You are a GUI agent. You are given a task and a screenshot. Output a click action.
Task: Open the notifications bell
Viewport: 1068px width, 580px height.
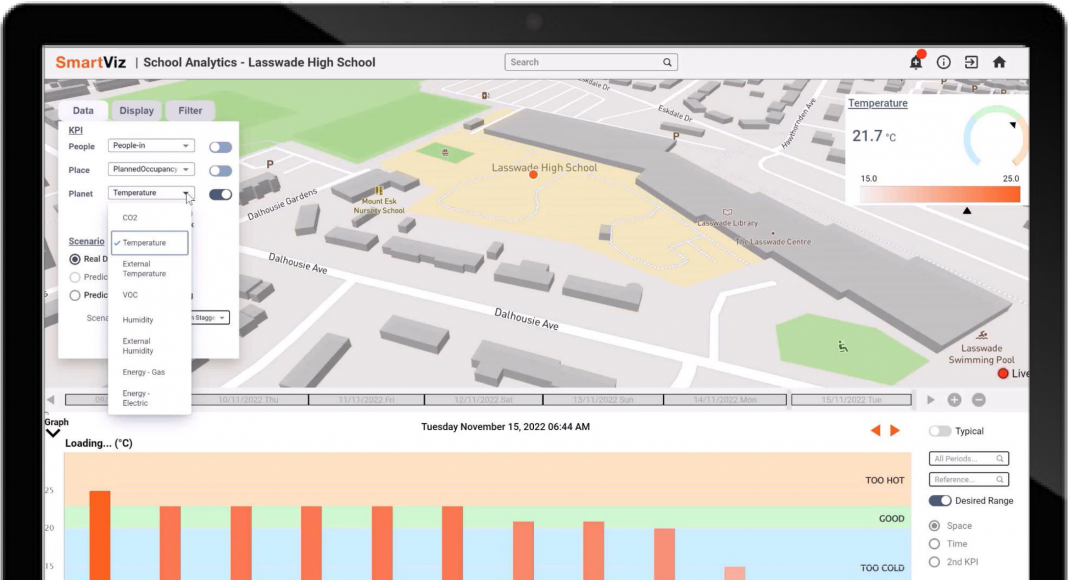tap(915, 62)
